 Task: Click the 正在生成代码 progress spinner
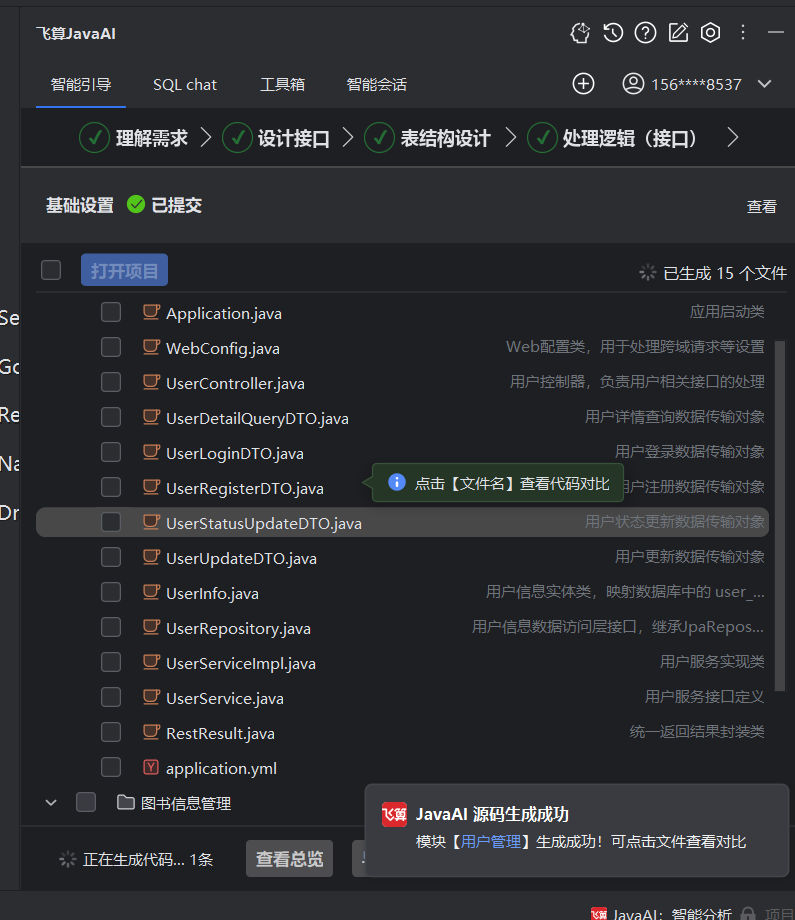coord(68,859)
